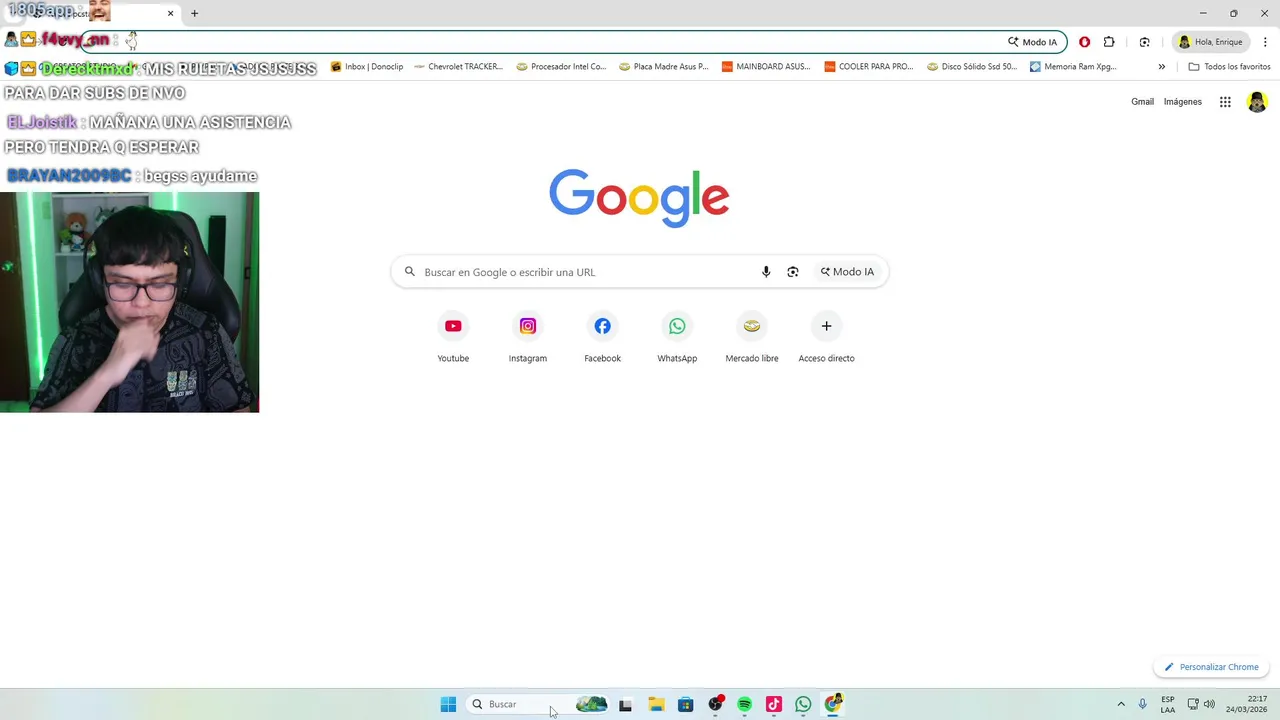Image resolution: width=1280 pixels, height=720 pixels.
Task: Open the MAINBOARD ASUS... bookmark
Action: 766,67
